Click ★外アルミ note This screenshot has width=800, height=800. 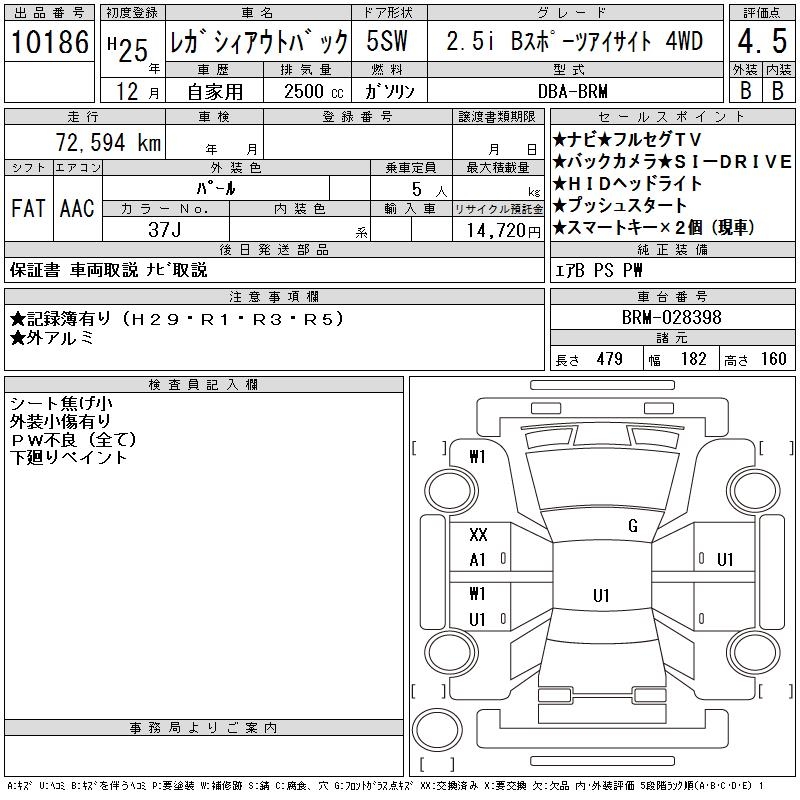pyautogui.click(x=52, y=338)
